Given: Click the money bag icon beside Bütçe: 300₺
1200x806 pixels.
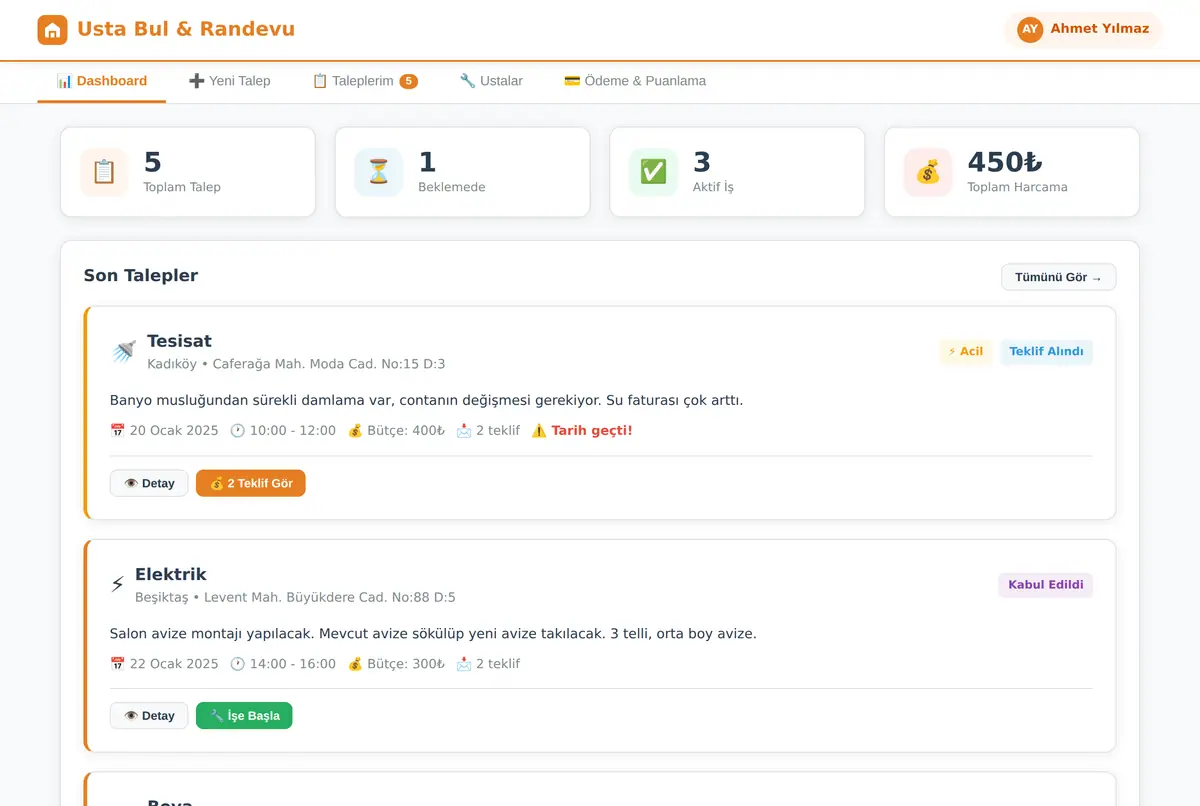Looking at the screenshot, I should 355,664.
